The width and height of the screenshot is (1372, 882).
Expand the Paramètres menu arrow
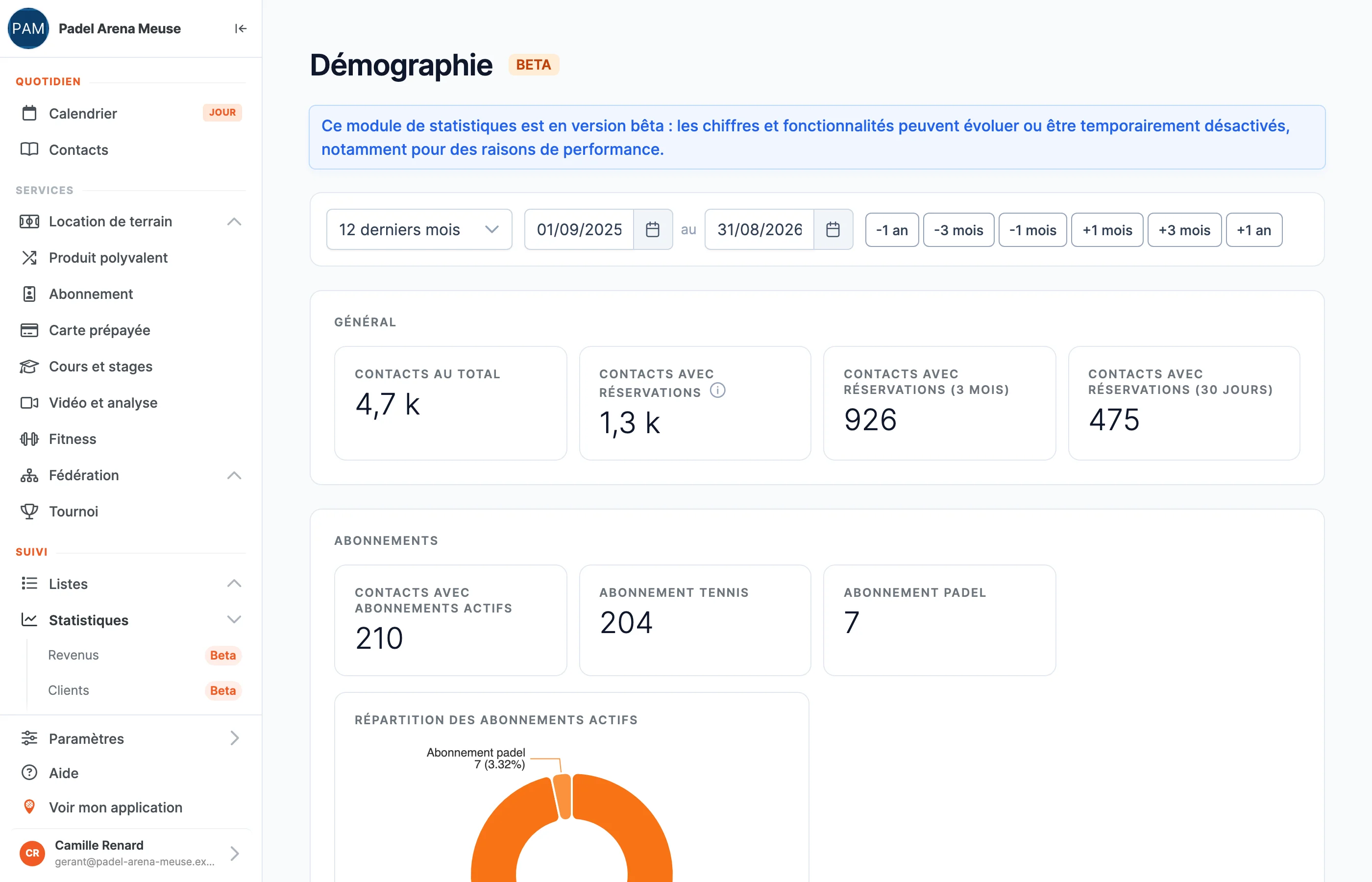pyautogui.click(x=234, y=738)
